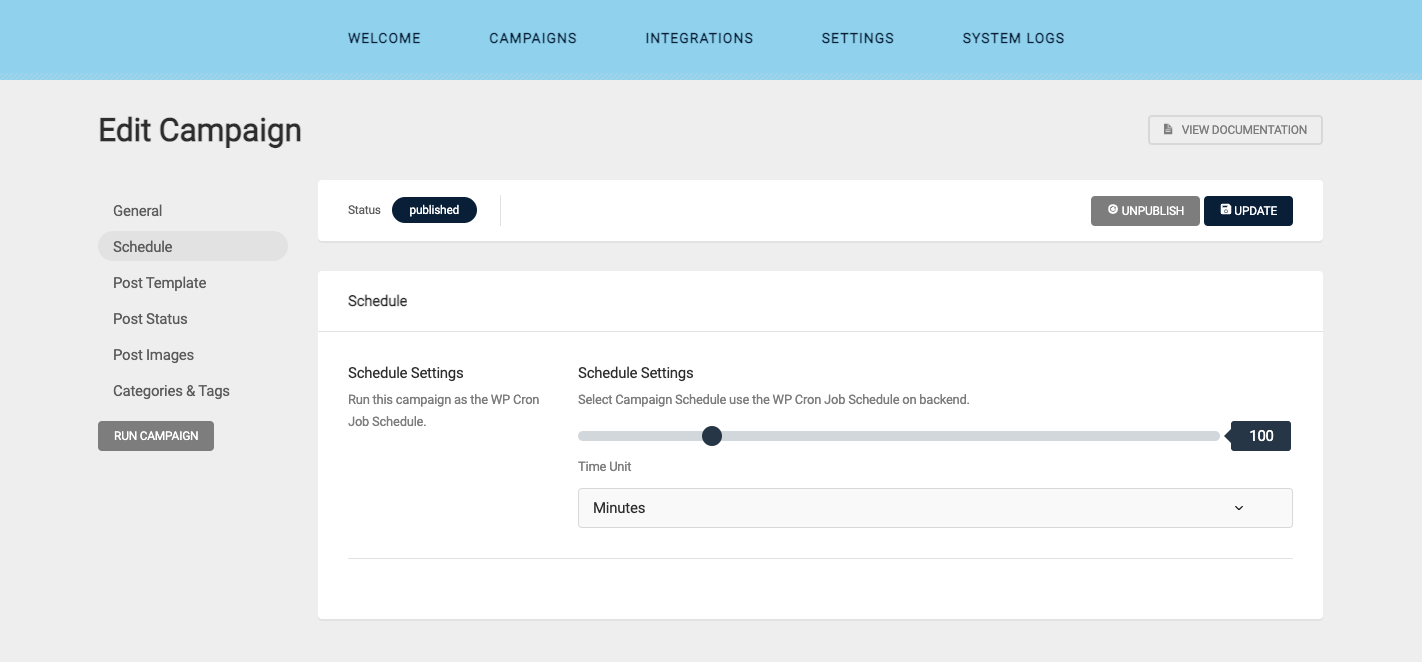View the System Logs page

point(1013,38)
